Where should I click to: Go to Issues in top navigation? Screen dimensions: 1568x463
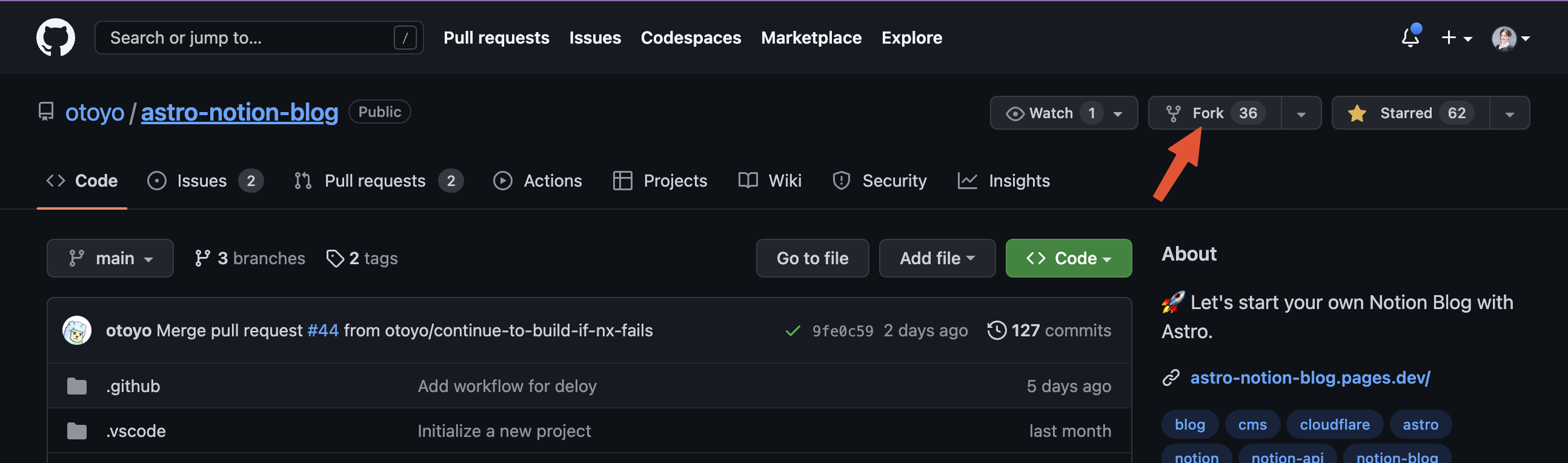tap(595, 38)
